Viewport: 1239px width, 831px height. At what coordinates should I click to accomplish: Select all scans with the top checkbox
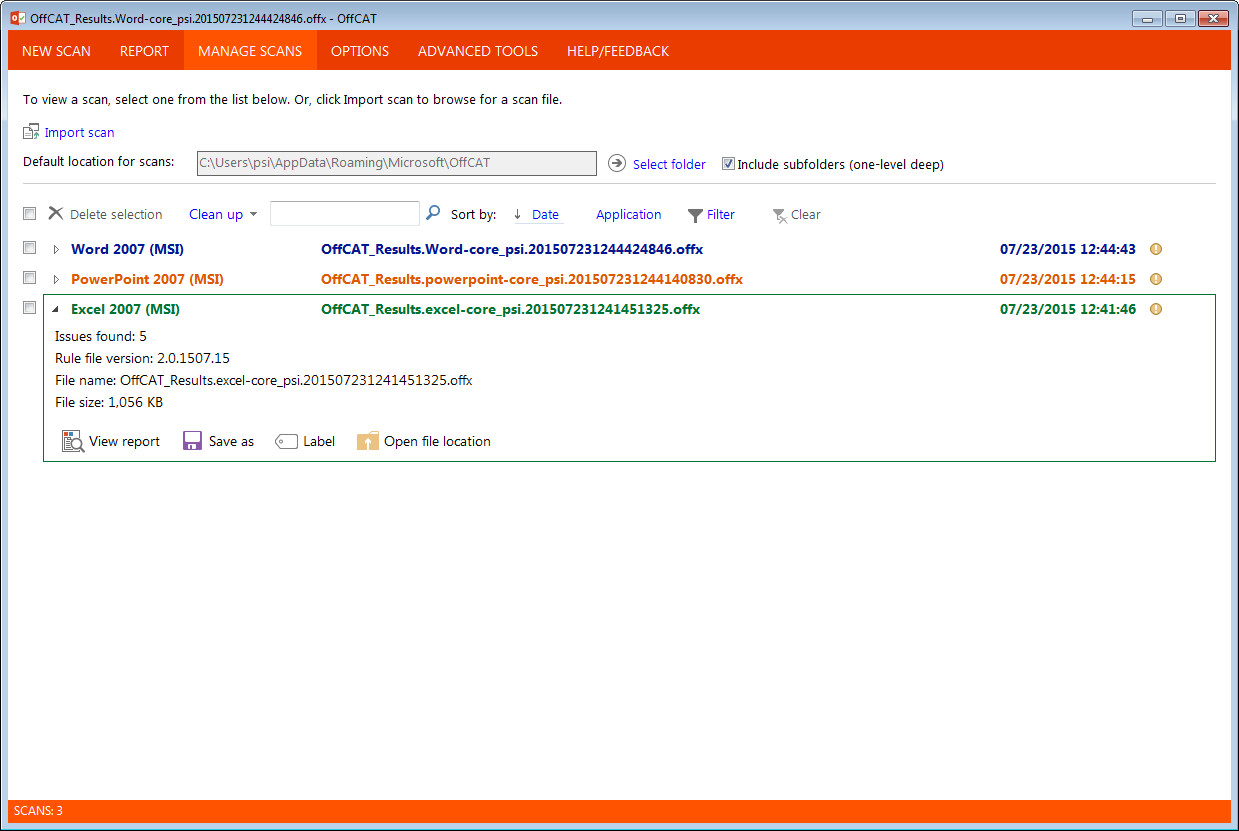[29, 213]
